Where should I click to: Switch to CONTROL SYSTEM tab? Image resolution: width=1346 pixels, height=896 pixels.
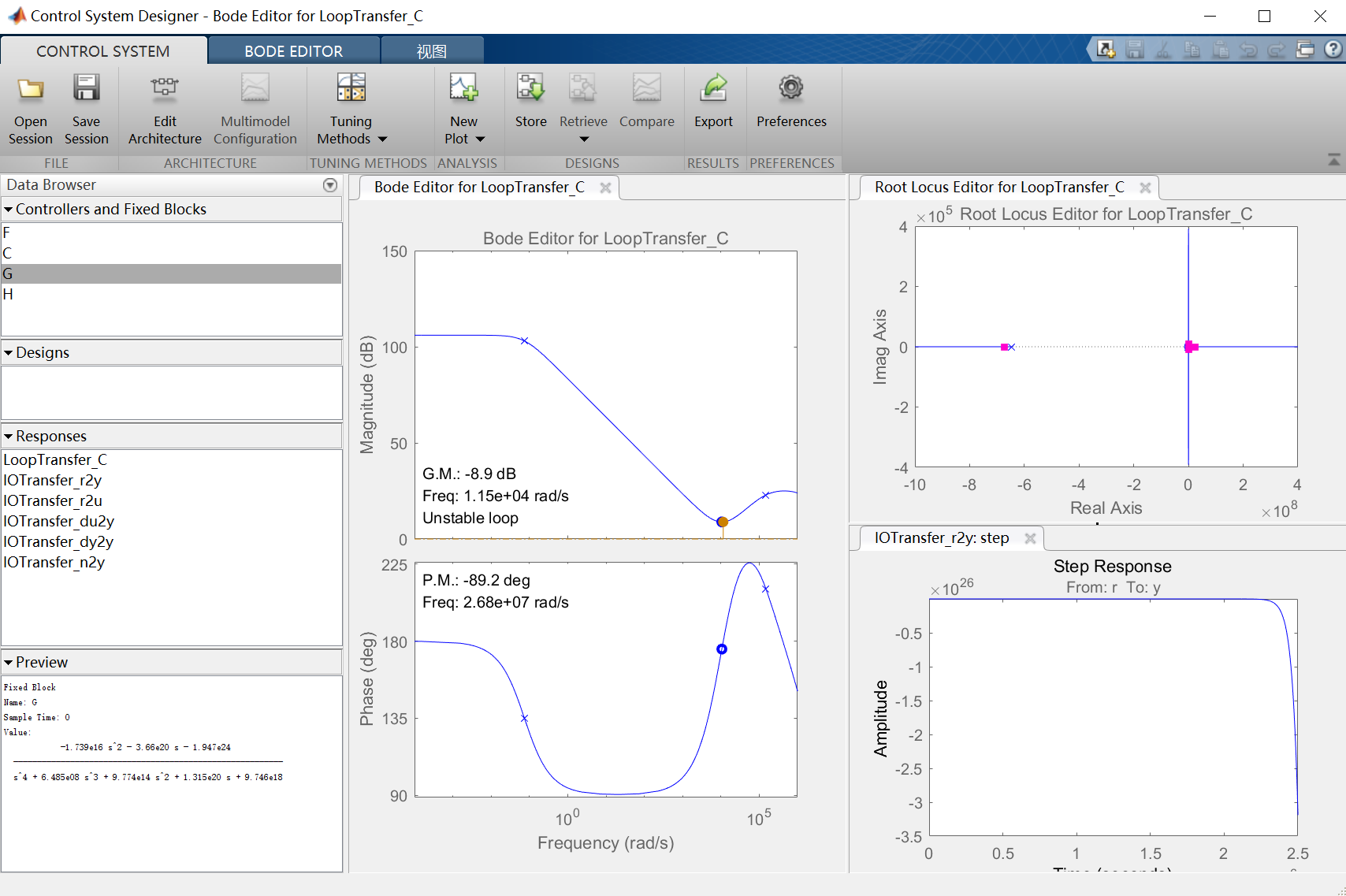coord(103,51)
